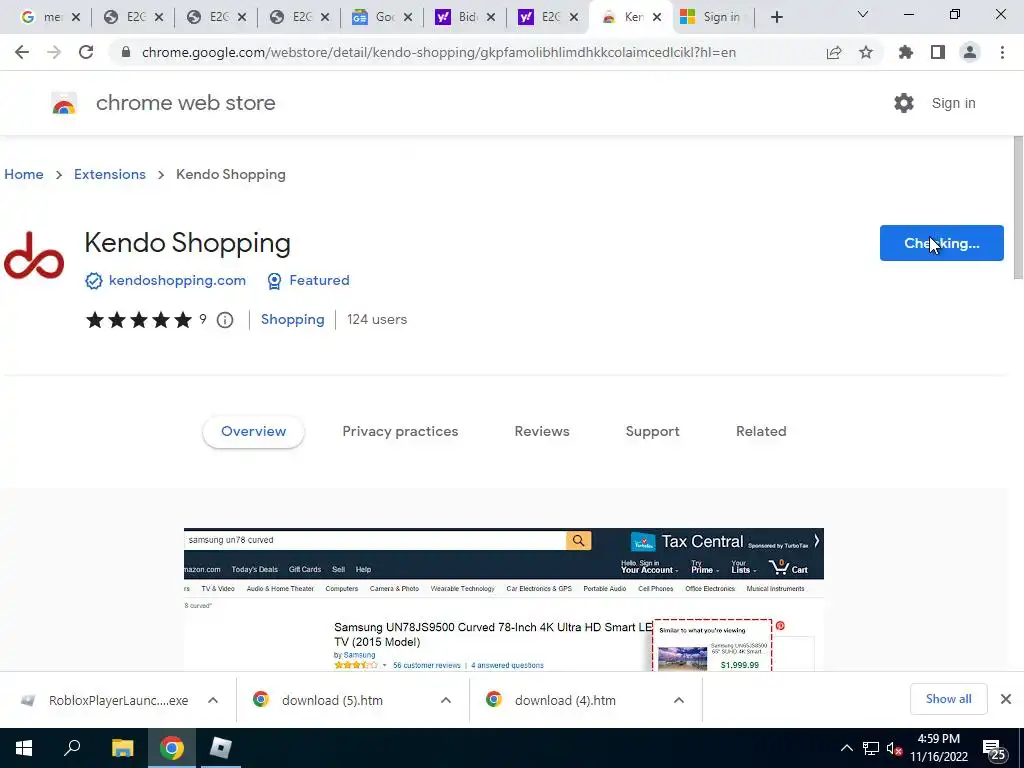
Task: Reload the page with the refresh icon
Action: (x=86, y=52)
